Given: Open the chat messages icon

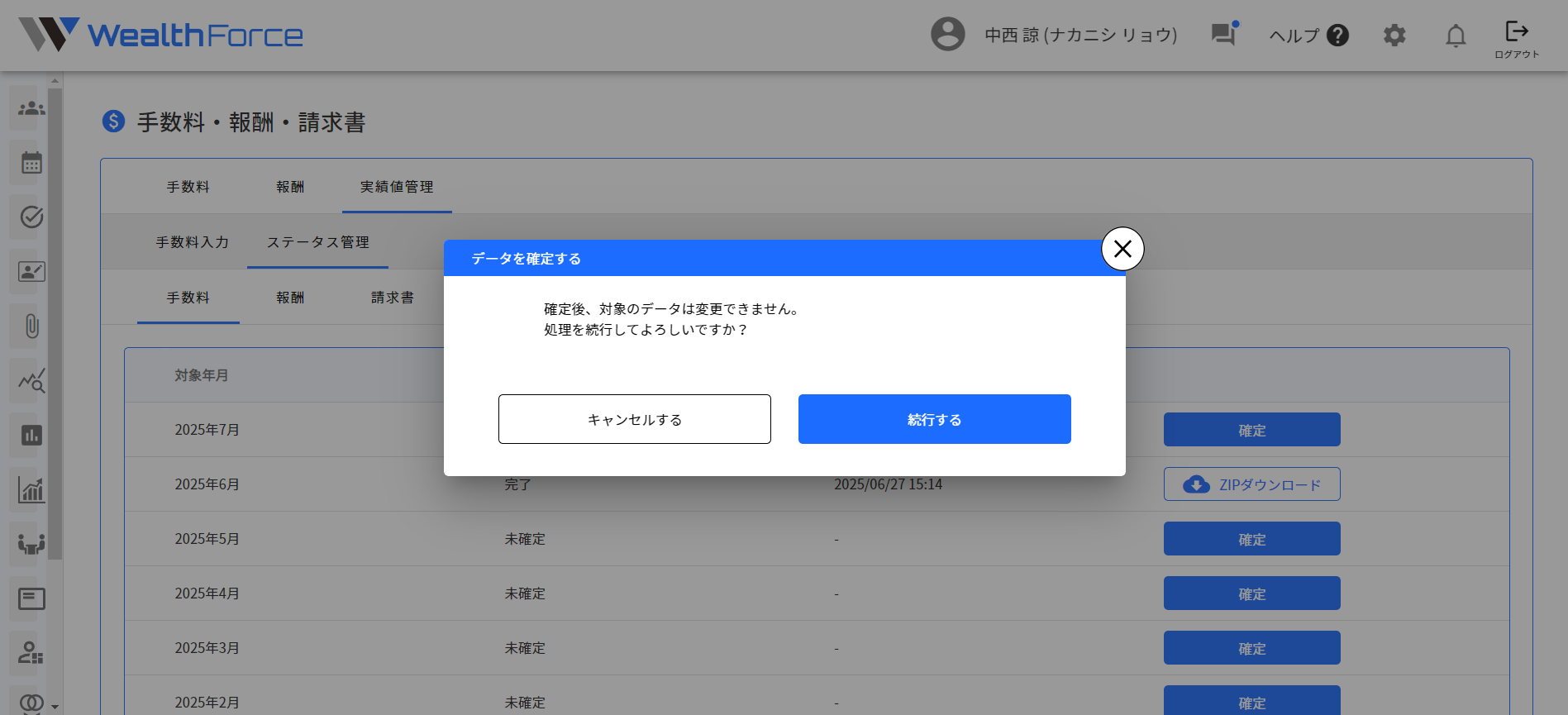Looking at the screenshot, I should click(x=1224, y=34).
